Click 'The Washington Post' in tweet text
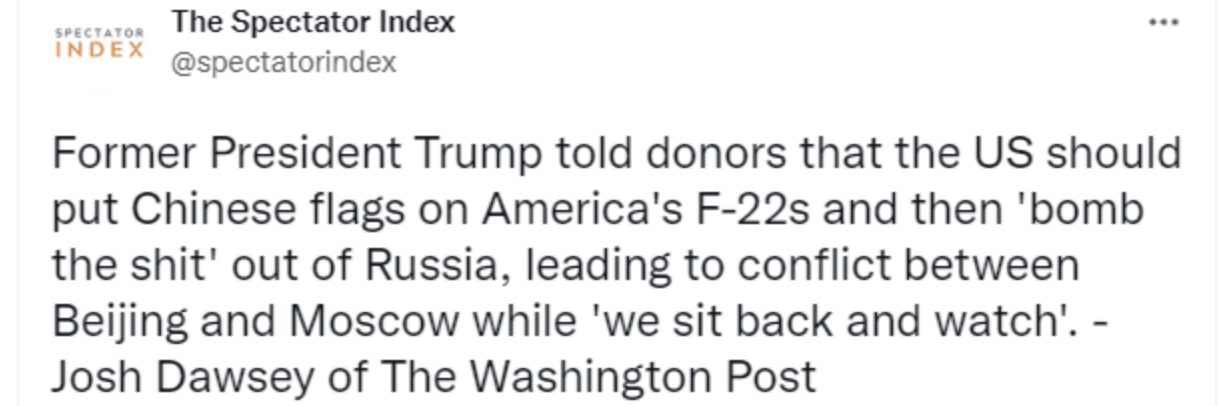The height and width of the screenshot is (406, 1218). (x=598, y=378)
